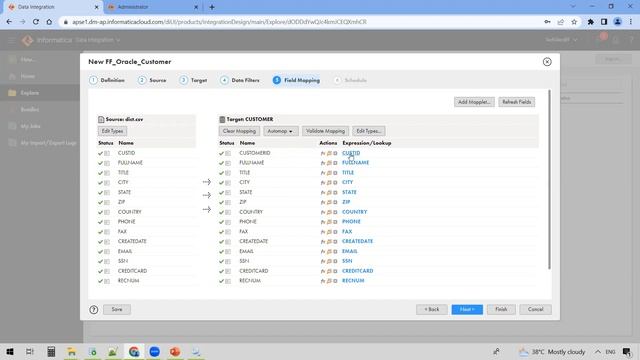Launch Calculator from the taskbar
640x360 pixels.
pos(51,351)
